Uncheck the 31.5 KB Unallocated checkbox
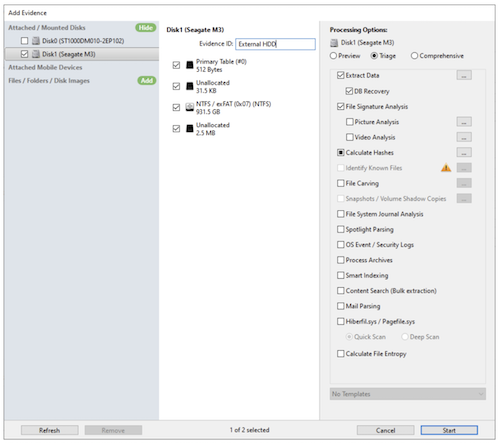The width and height of the screenshot is (500, 446). [x=176, y=86]
